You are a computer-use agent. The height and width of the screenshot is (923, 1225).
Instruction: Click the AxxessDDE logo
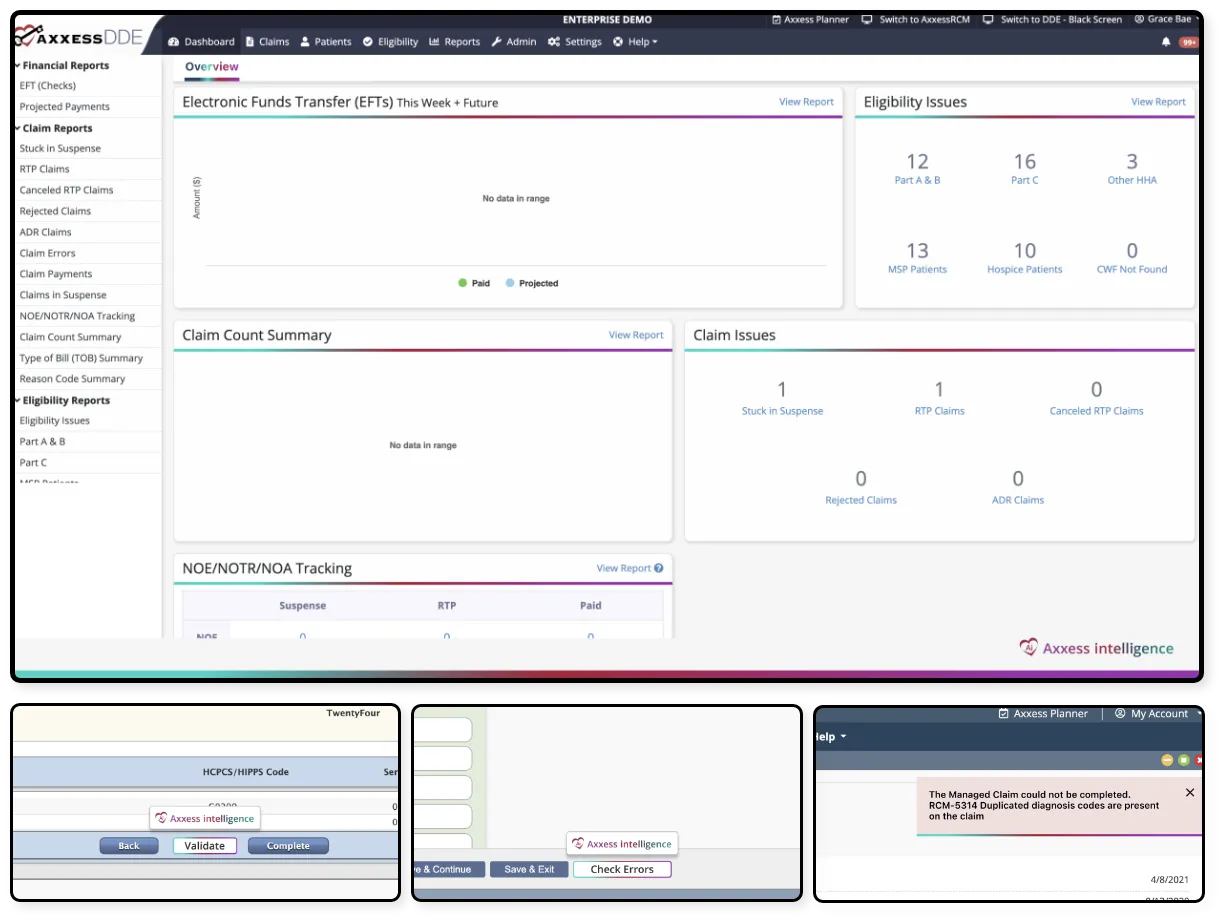79,38
